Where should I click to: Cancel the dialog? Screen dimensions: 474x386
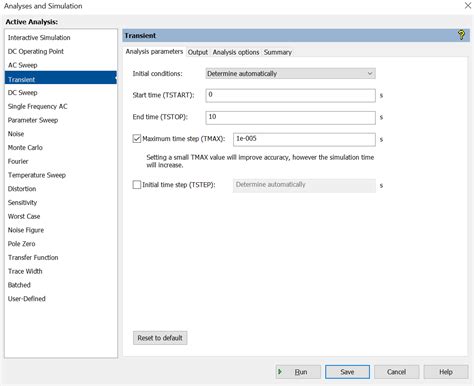pyautogui.click(x=396, y=372)
